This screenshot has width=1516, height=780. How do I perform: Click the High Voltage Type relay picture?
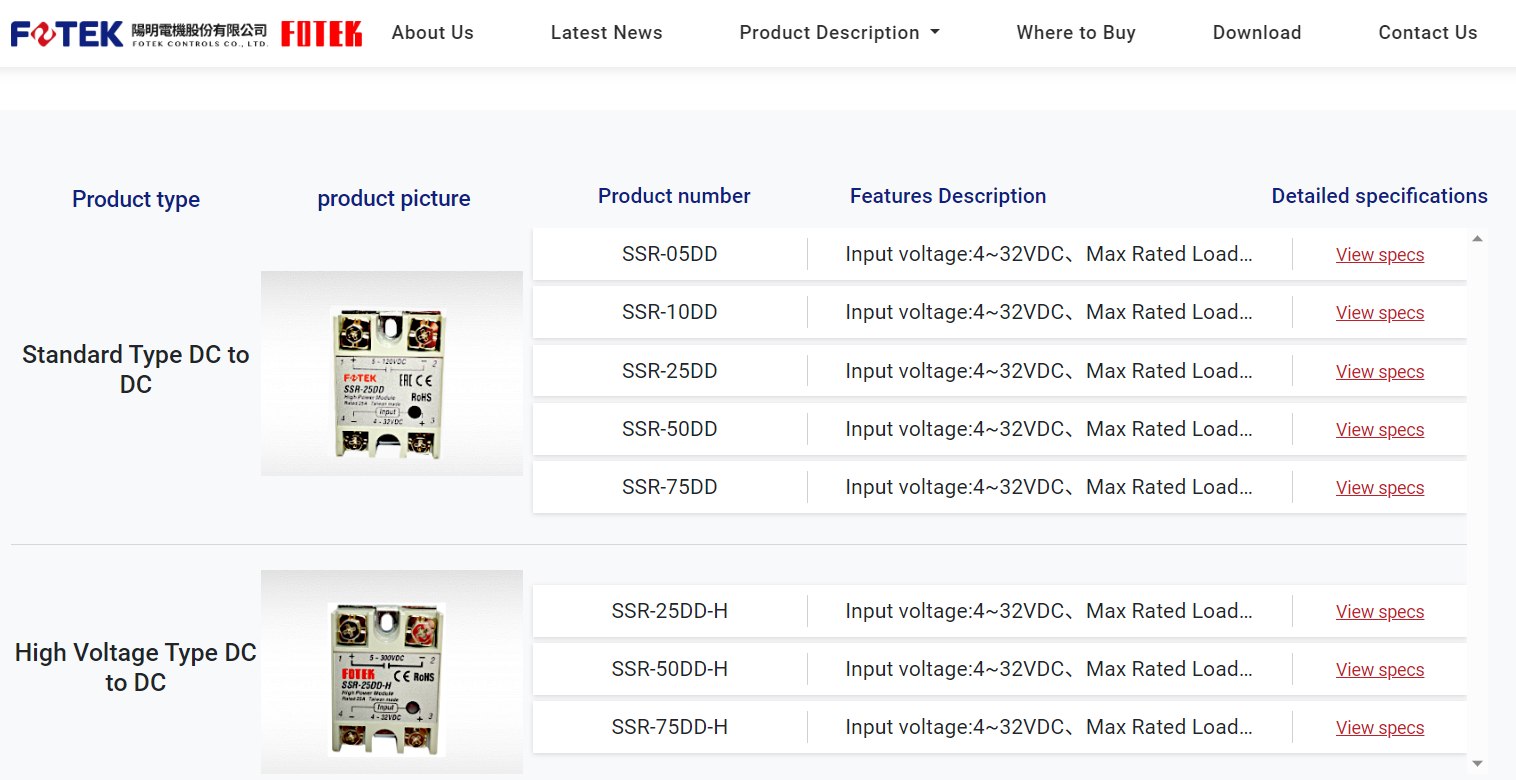[x=392, y=672]
